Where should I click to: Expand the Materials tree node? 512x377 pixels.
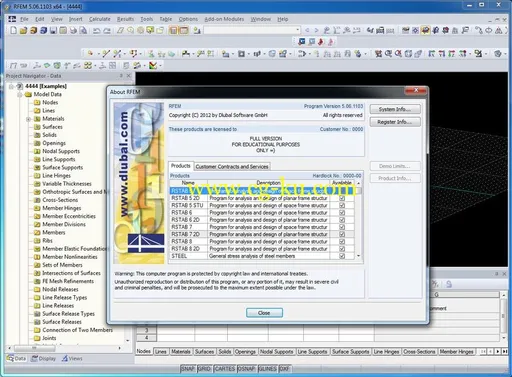coord(28,119)
